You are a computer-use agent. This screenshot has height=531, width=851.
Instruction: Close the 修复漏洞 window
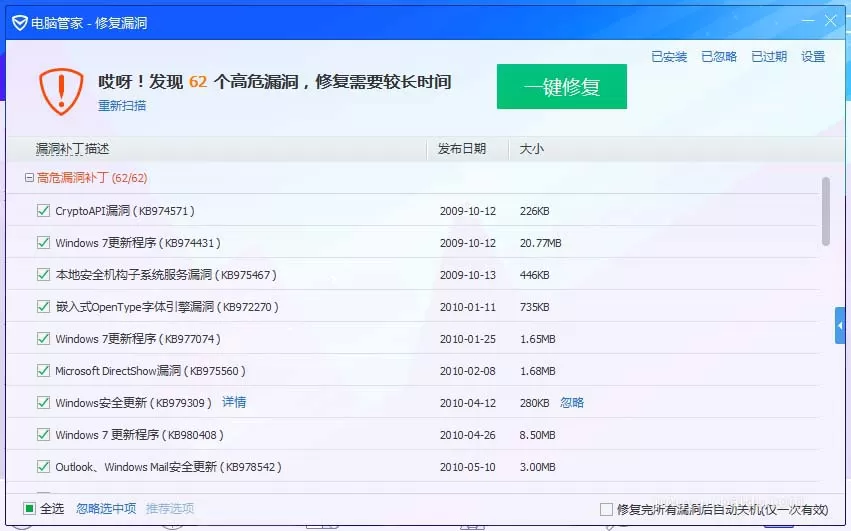(830, 21)
